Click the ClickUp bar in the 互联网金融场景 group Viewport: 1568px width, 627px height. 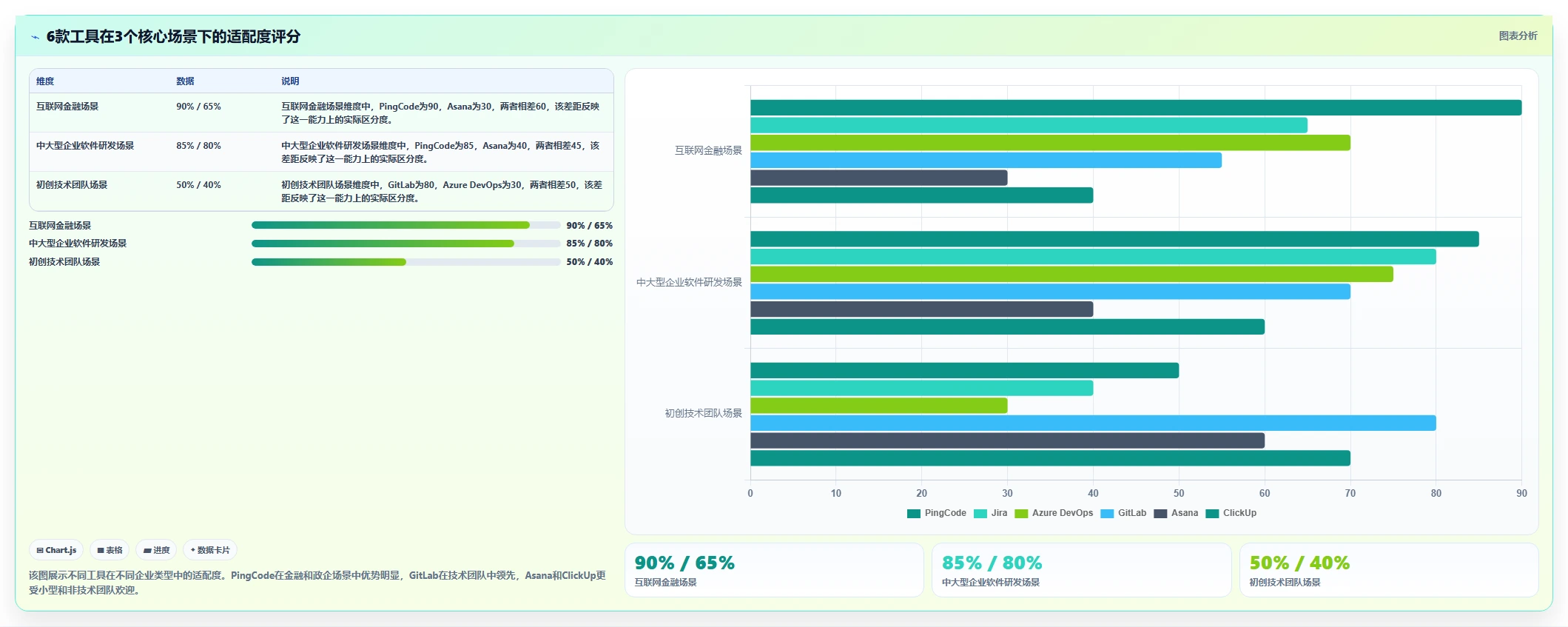point(922,195)
